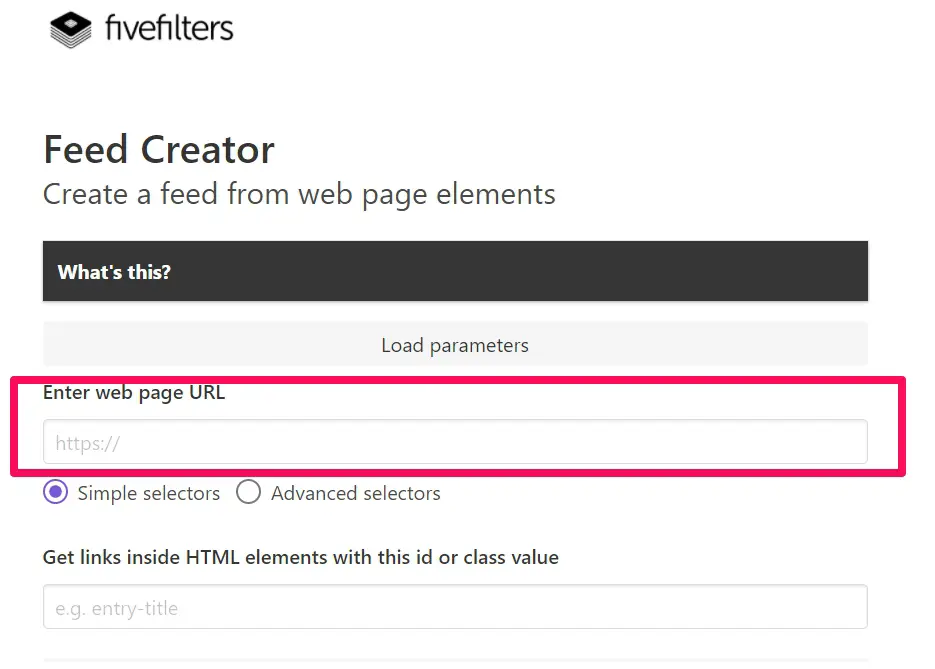Viewport: 935px width, 669px height.
Task: Click the "Simple selectors" label text
Action: [148, 494]
